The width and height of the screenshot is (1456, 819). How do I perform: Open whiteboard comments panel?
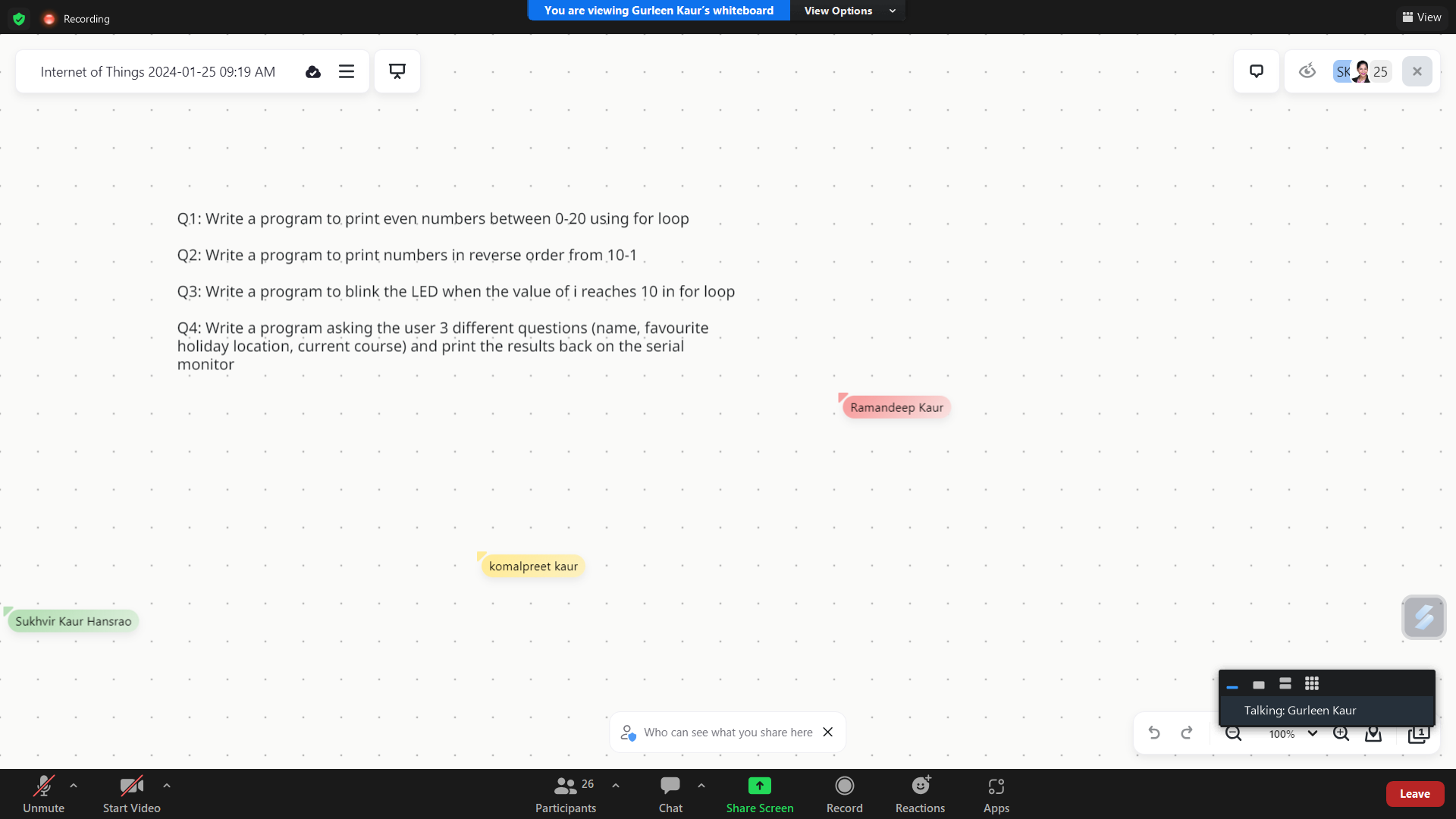(x=1257, y=71)
